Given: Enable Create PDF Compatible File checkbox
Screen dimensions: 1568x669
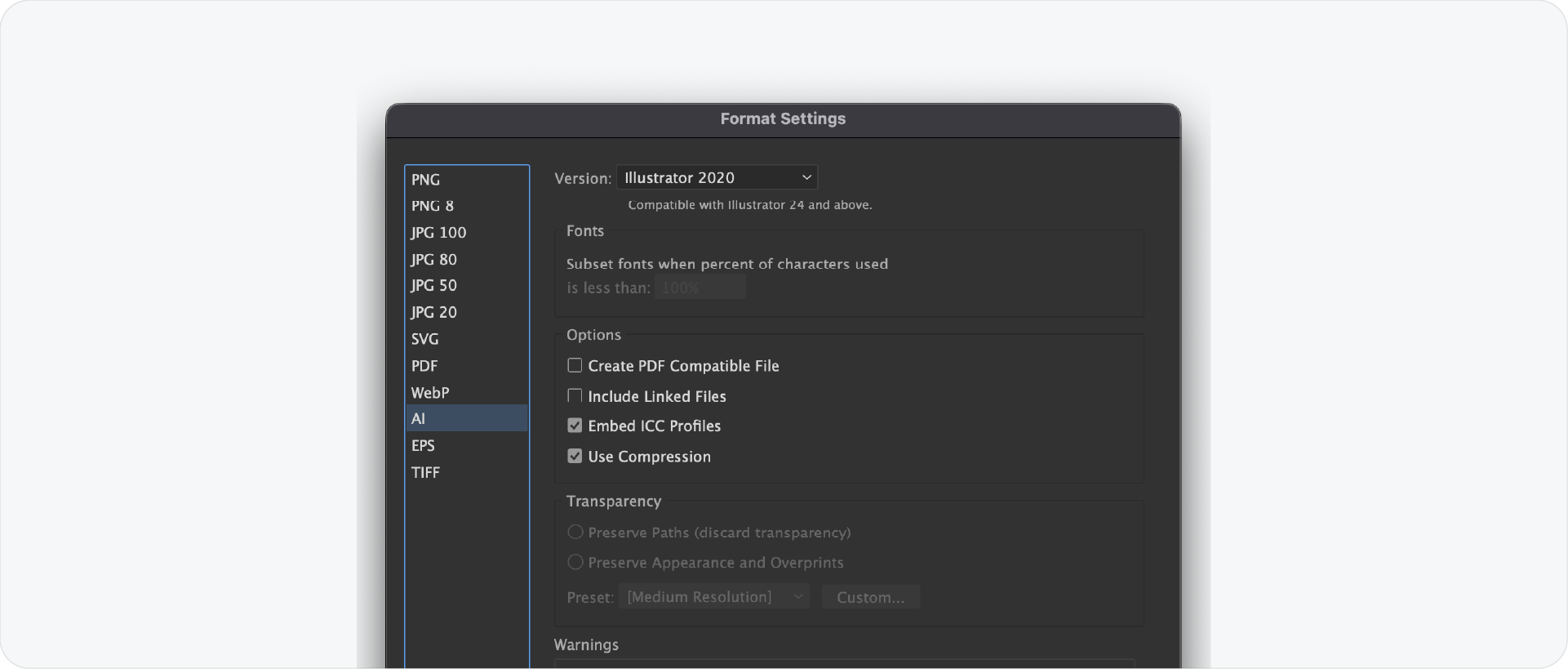Looking at the screenshot, I should pyautogui.click(x=575, y=365).
